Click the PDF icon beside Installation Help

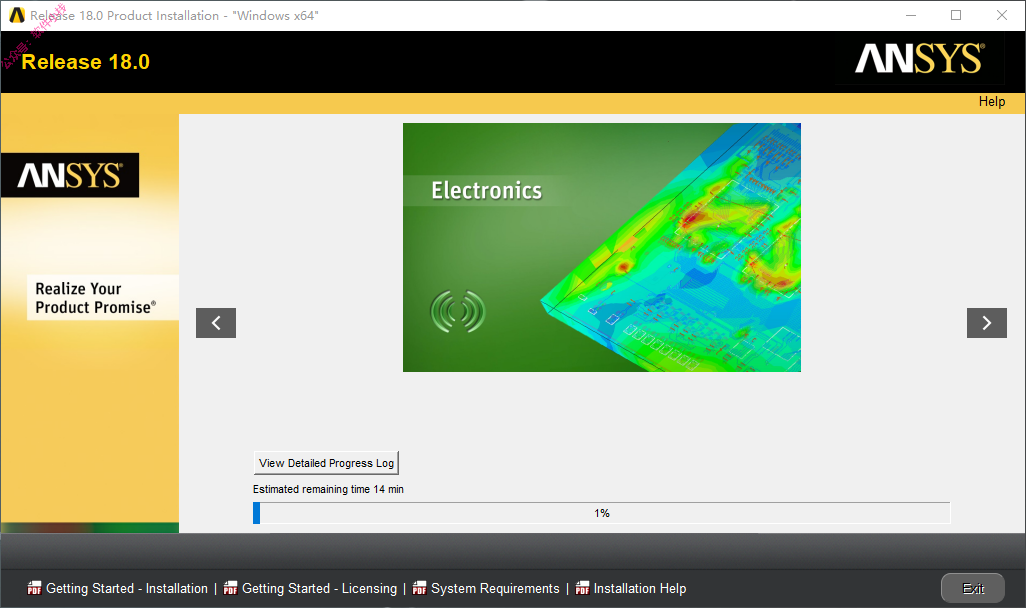point(582,588)
